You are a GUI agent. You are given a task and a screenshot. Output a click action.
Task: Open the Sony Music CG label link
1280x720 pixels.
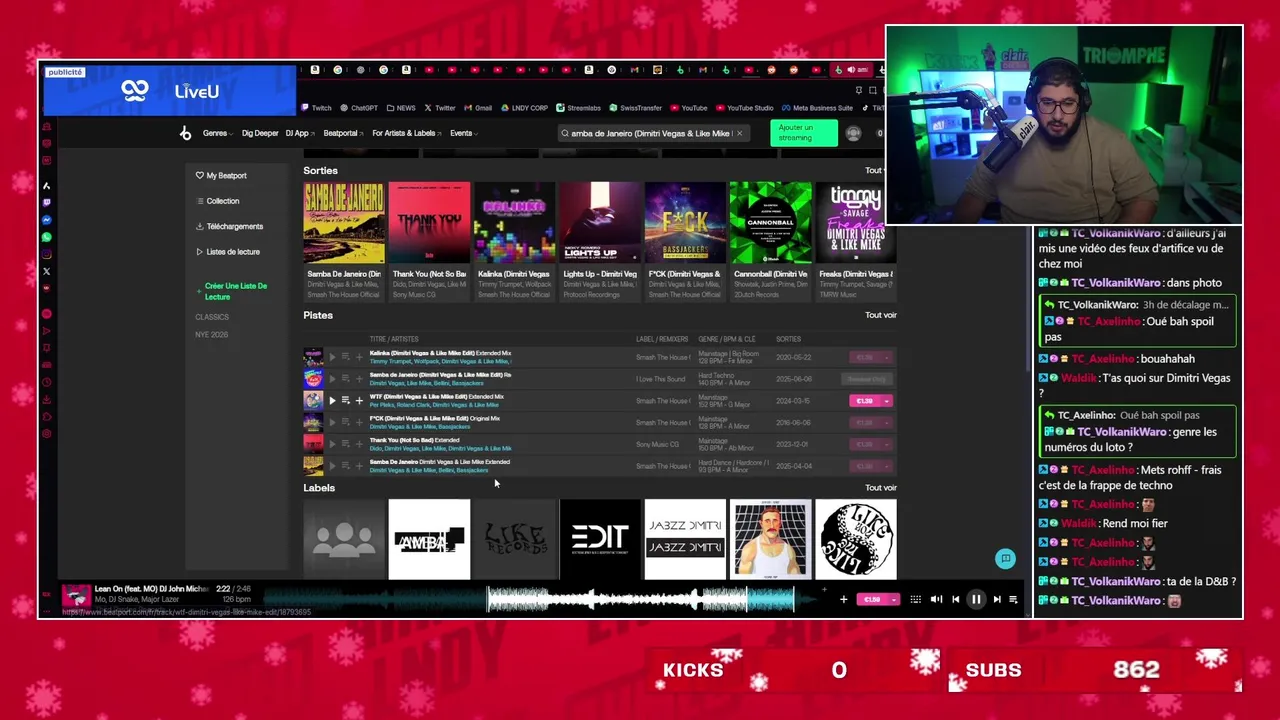(657, 444)
